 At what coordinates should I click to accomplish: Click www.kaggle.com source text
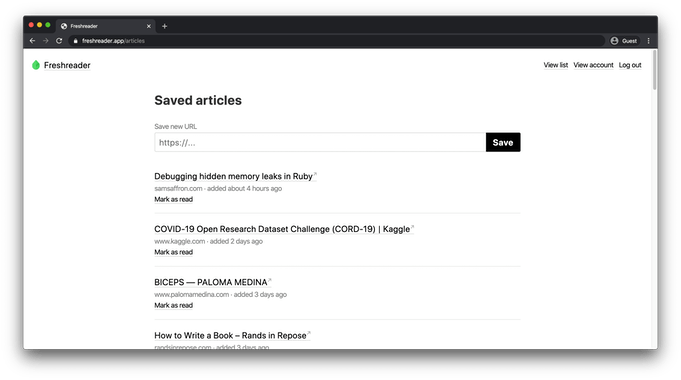[179, 241]
